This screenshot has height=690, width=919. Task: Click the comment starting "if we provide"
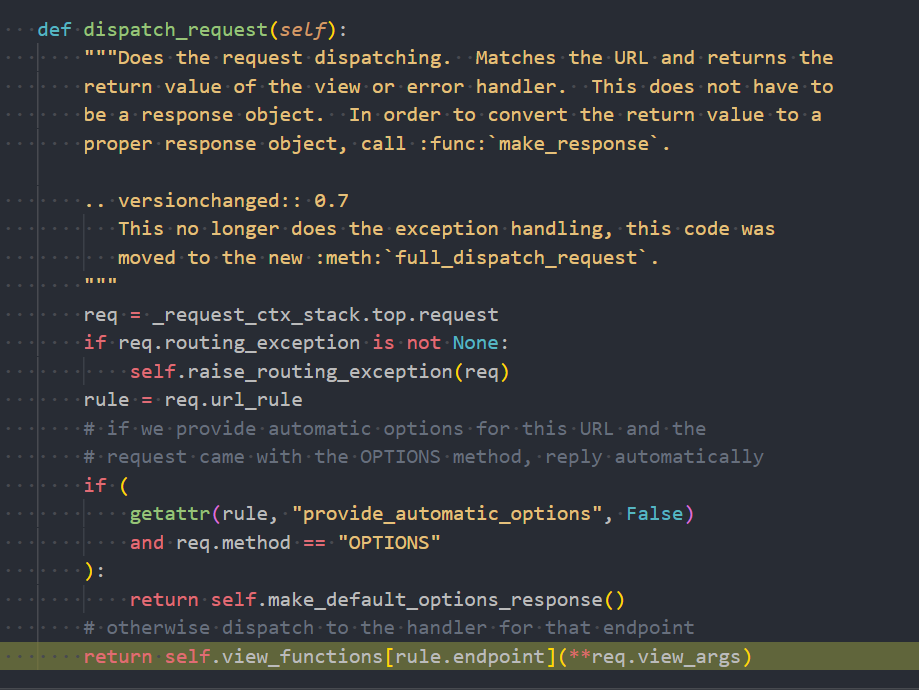pyautogui.click(x=395, y=429)
